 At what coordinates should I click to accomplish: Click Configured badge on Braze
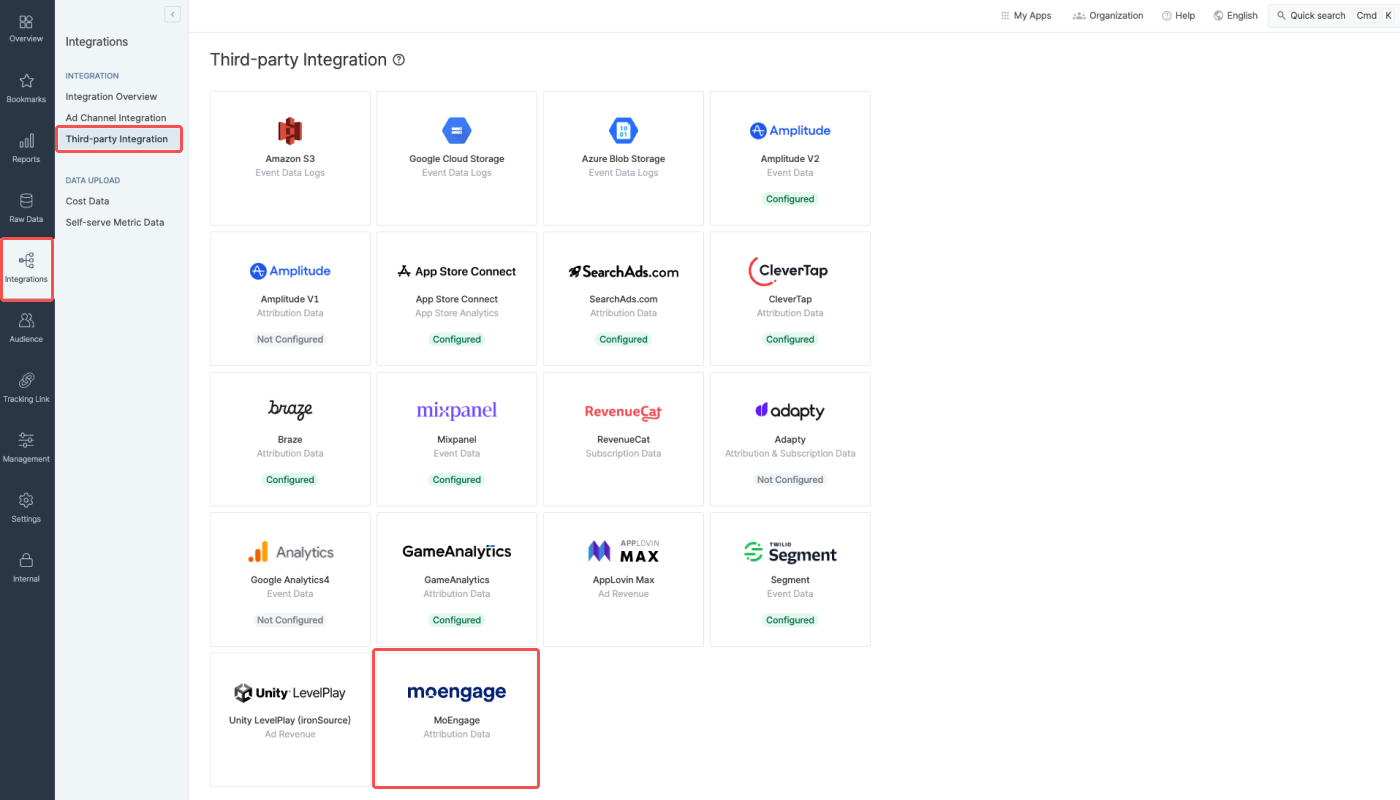click(290, 480)
